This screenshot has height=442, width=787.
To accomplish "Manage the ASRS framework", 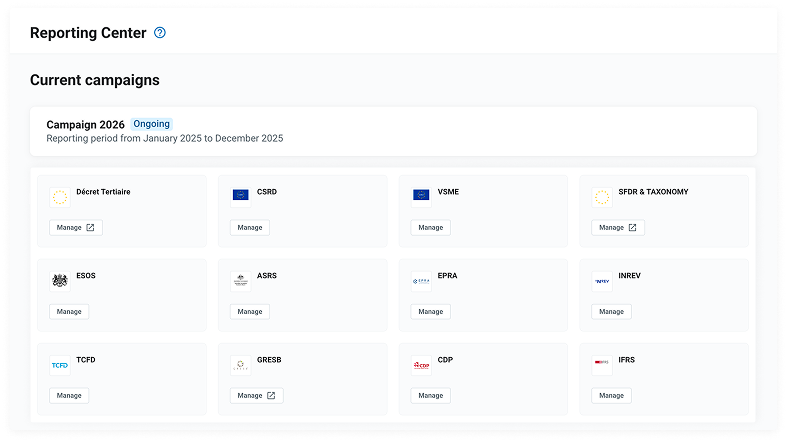I will [250, 312].
